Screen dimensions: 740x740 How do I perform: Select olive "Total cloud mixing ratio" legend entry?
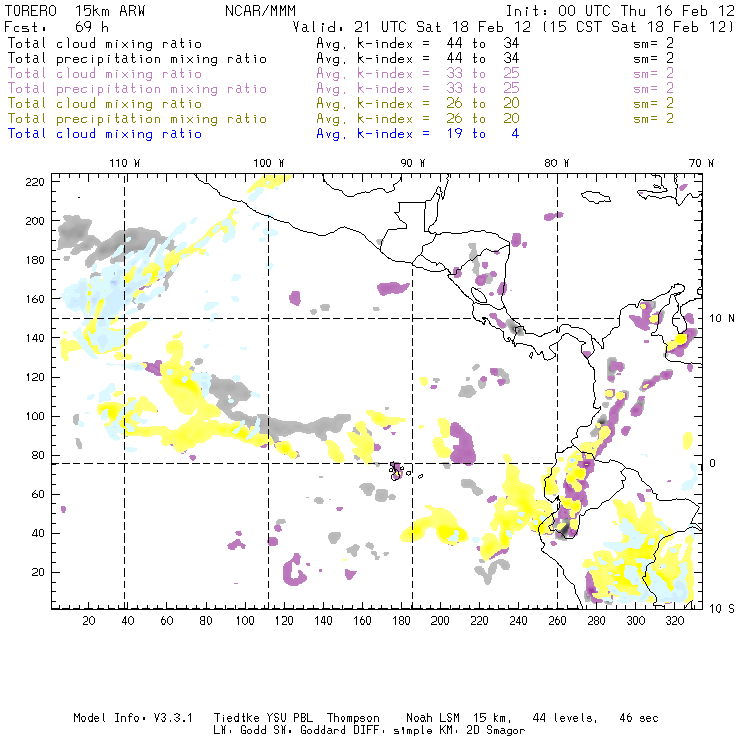pyautogui.click(x=105, y=103)
